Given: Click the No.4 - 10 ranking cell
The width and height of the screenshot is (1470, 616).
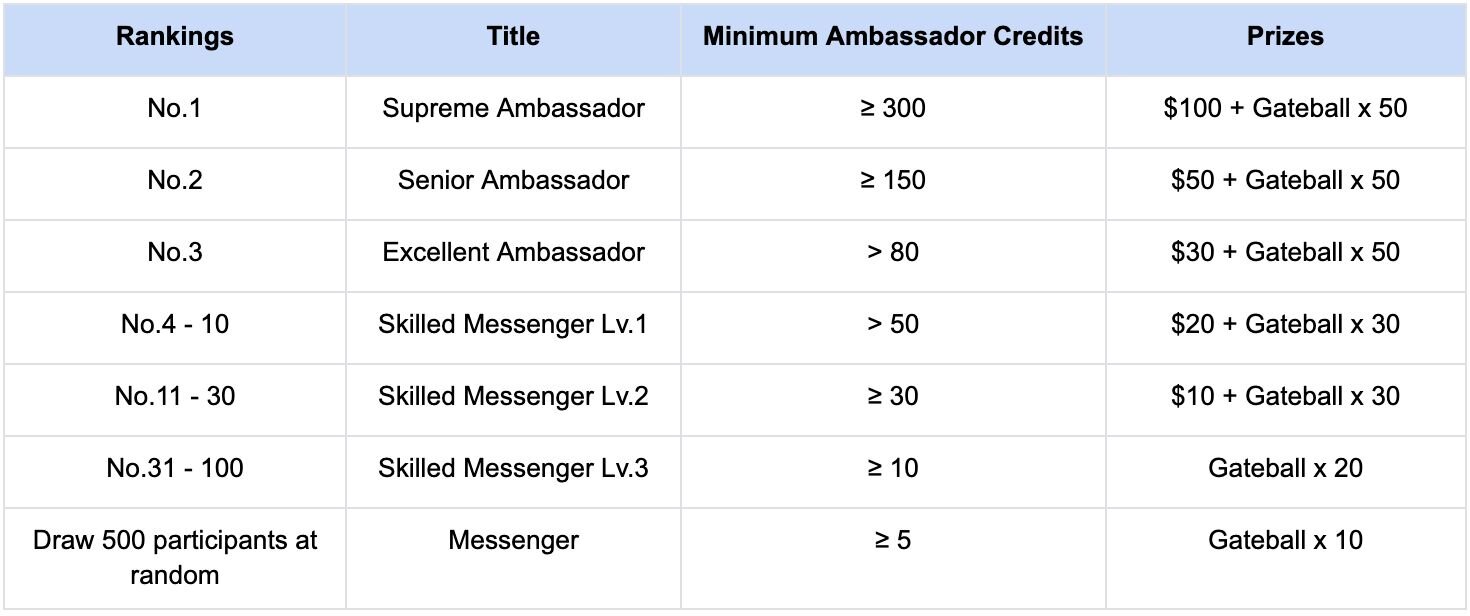Looking at the screenshot, I should coord(175,325).
